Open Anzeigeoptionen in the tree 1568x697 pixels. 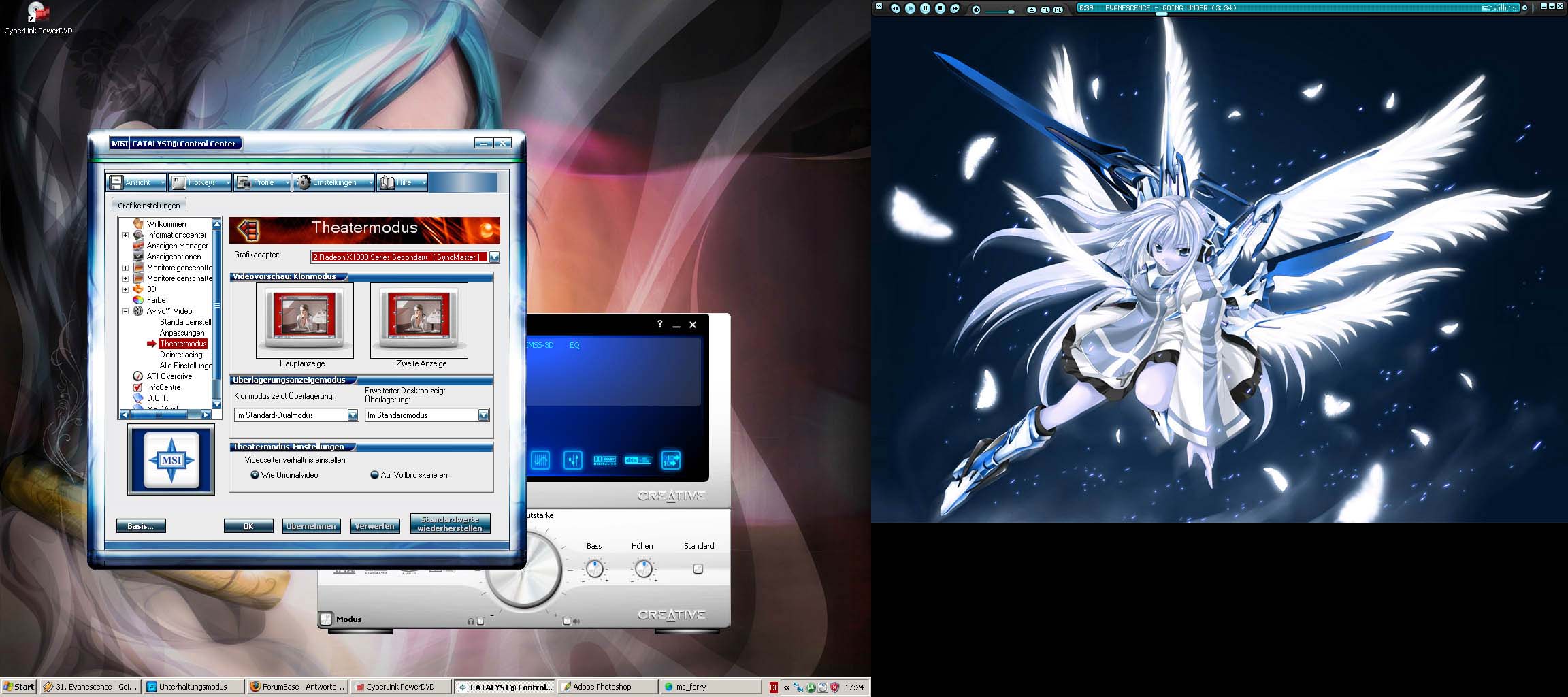tap(174, 257)
